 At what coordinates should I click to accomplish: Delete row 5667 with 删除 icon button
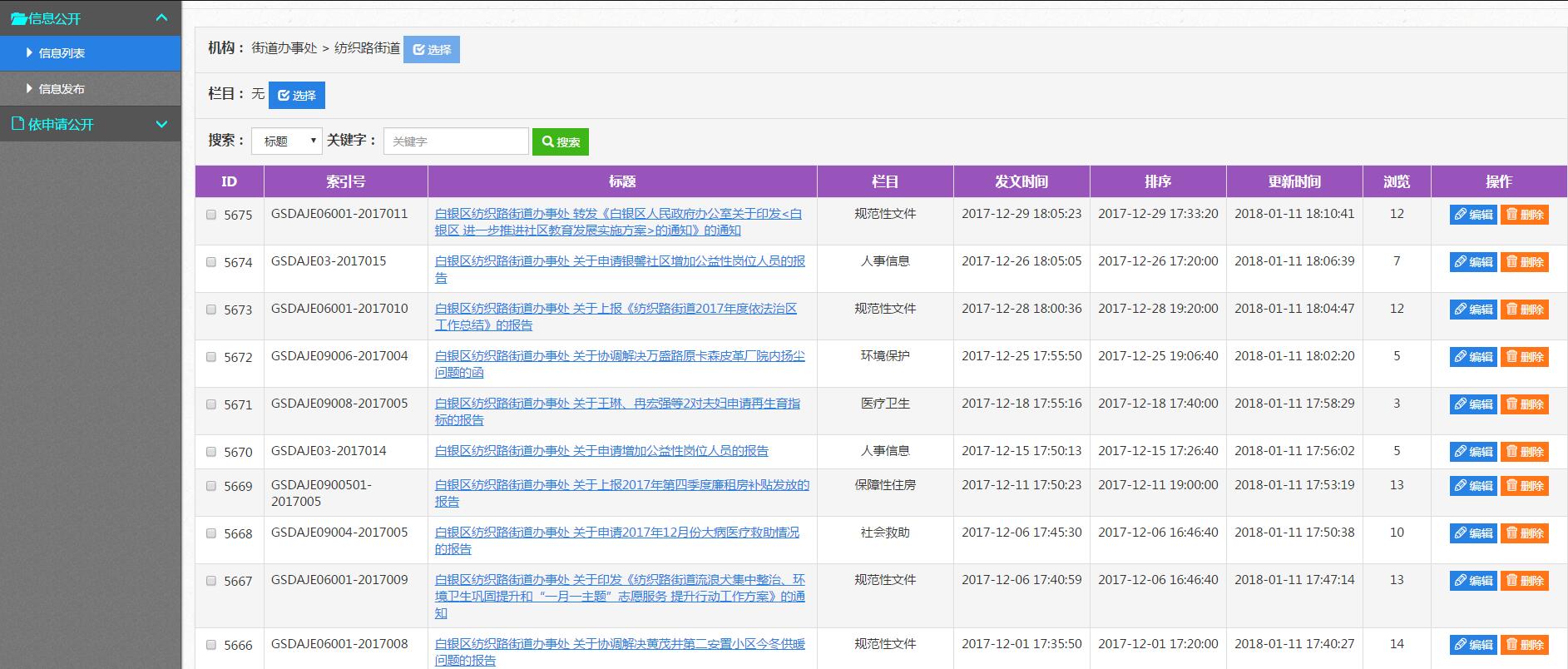pyautogui.click(x=1525, y=581)
